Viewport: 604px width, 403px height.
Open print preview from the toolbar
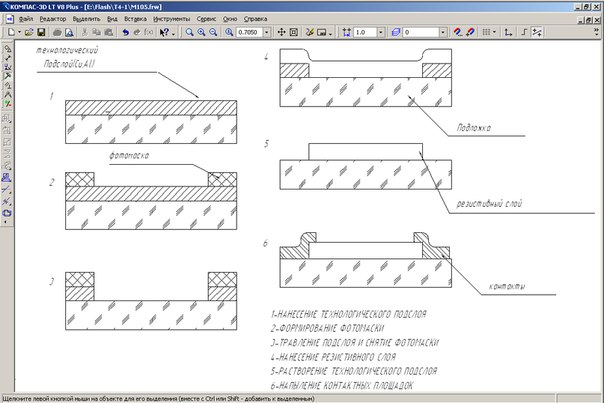(x=69, y=32)
